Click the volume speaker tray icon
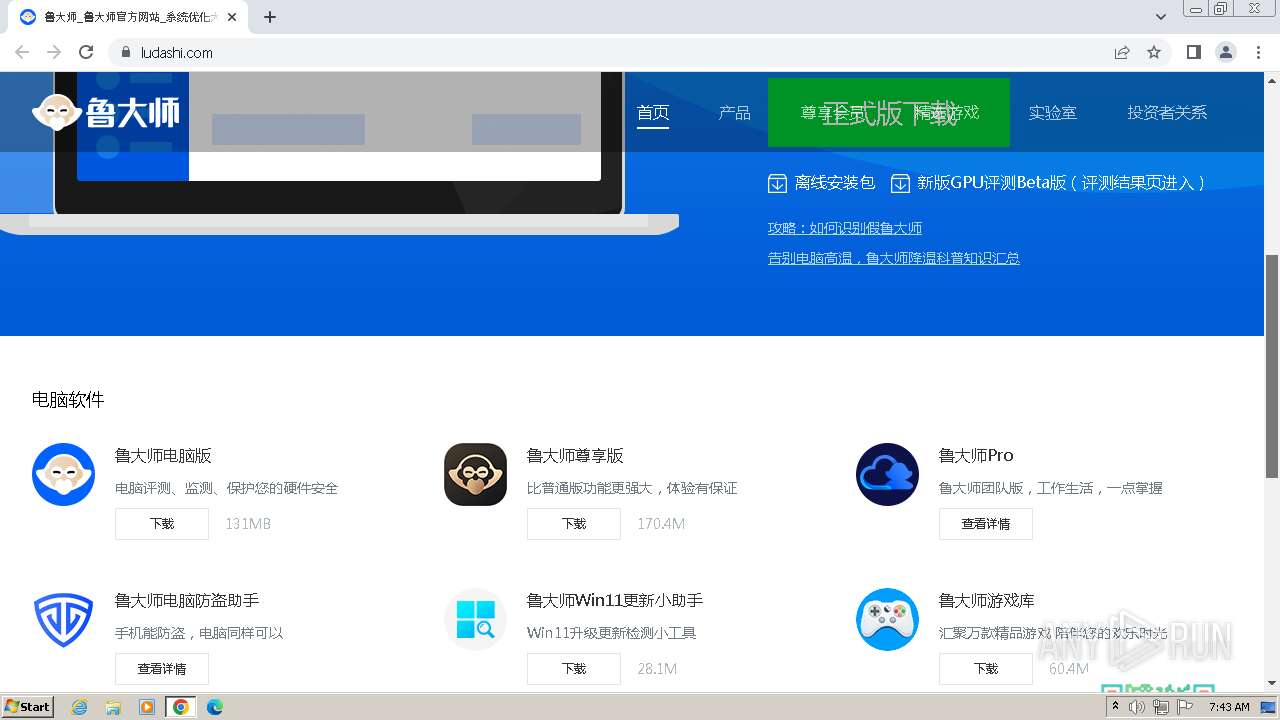This screenshot has width=1280, height=720. (x=1137, y=707)
